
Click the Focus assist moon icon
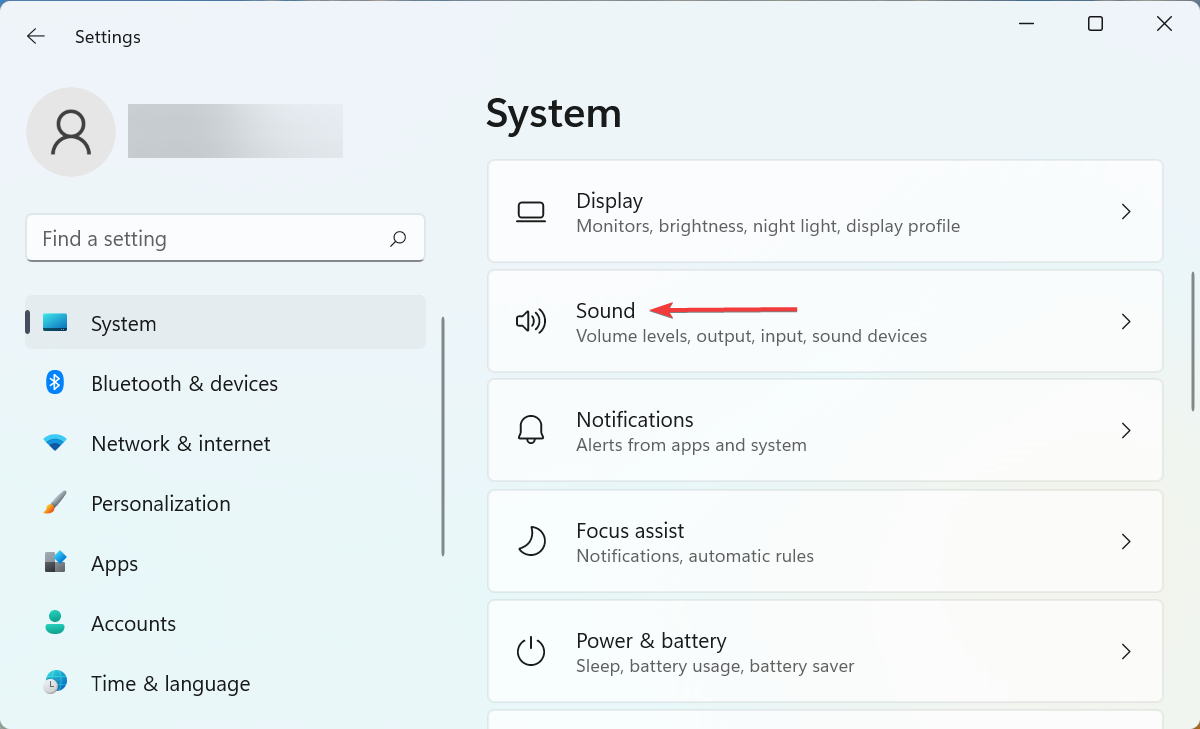[530, 542]
